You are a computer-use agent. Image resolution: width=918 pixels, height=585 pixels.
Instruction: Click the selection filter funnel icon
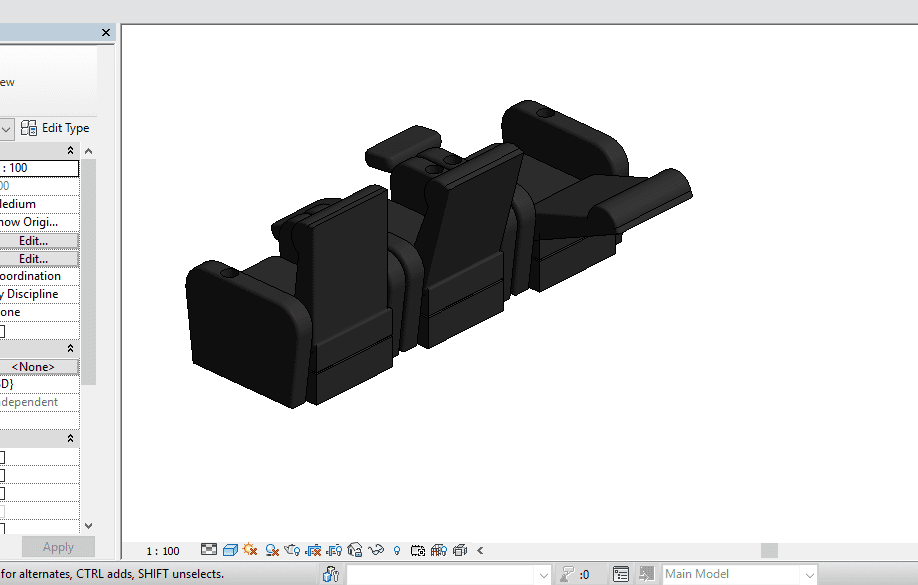click(567, 574)
